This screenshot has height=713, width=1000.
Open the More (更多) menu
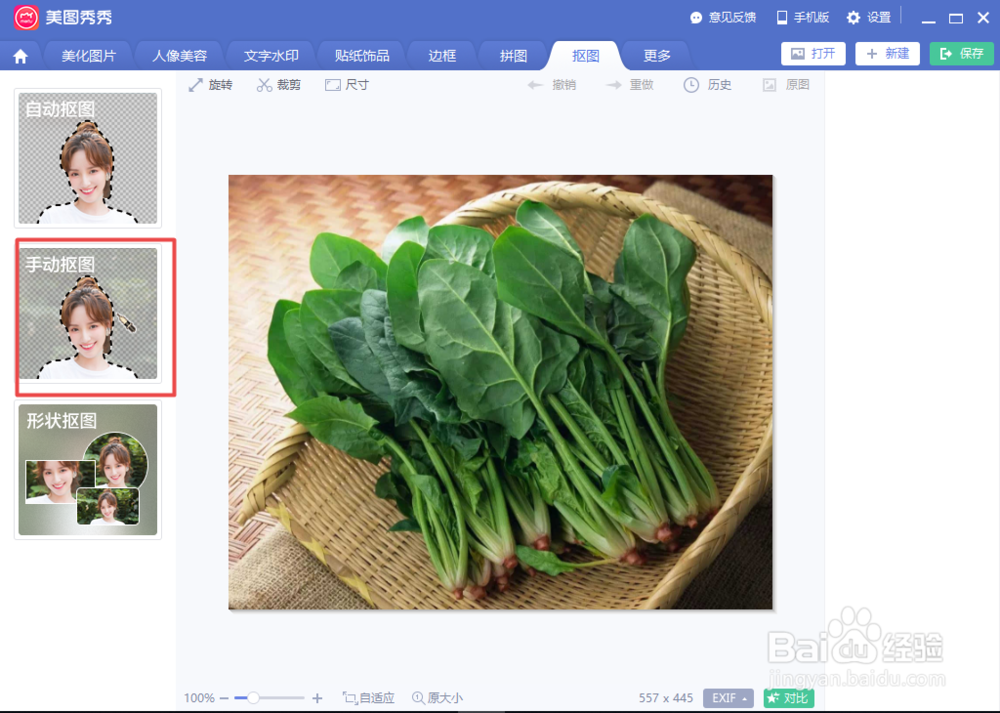point(656,55)
